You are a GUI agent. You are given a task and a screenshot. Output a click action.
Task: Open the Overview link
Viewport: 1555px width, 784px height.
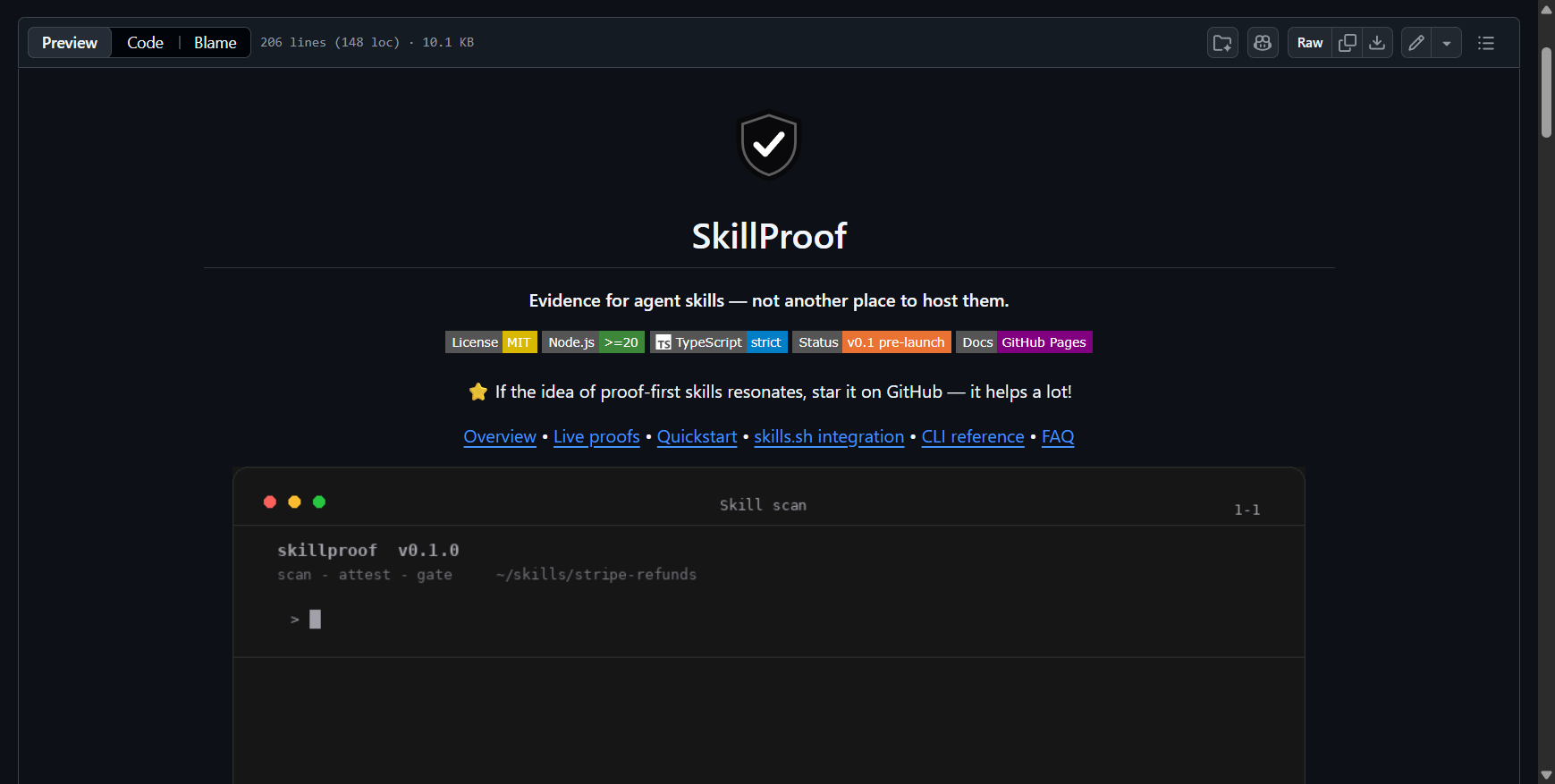pos(500,436)
